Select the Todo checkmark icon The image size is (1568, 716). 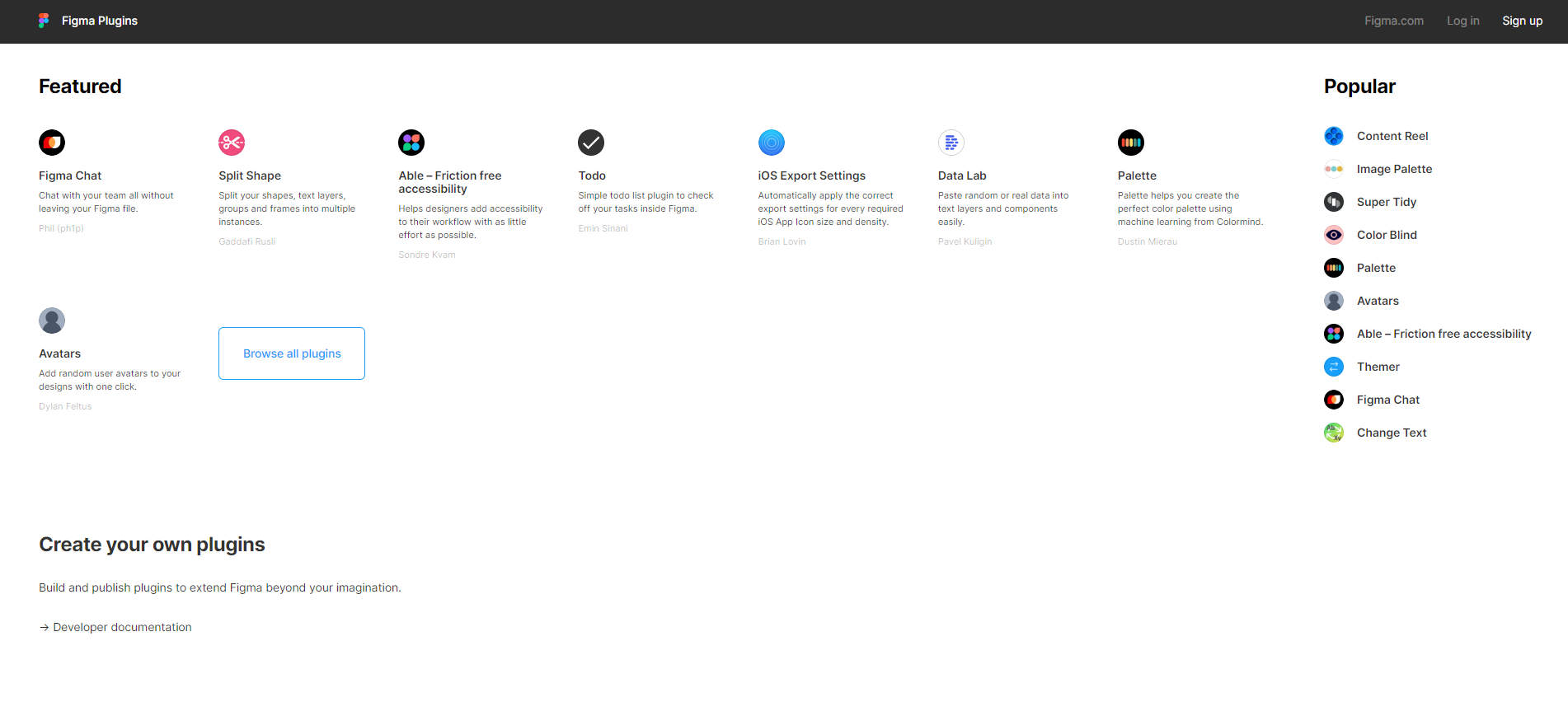click(x=591, y=143)
